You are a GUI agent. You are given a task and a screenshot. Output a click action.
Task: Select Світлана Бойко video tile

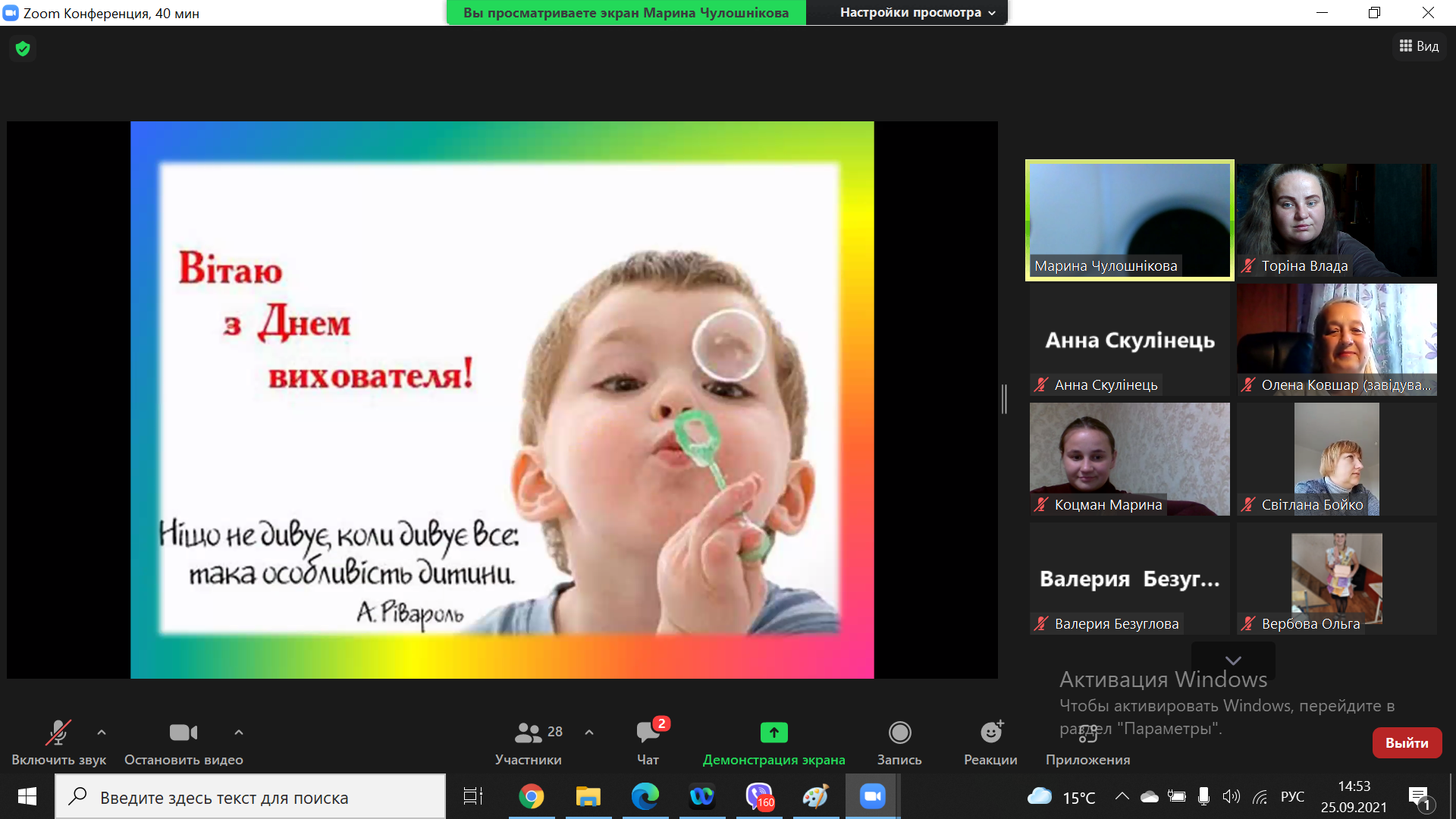click(1336, 459)
